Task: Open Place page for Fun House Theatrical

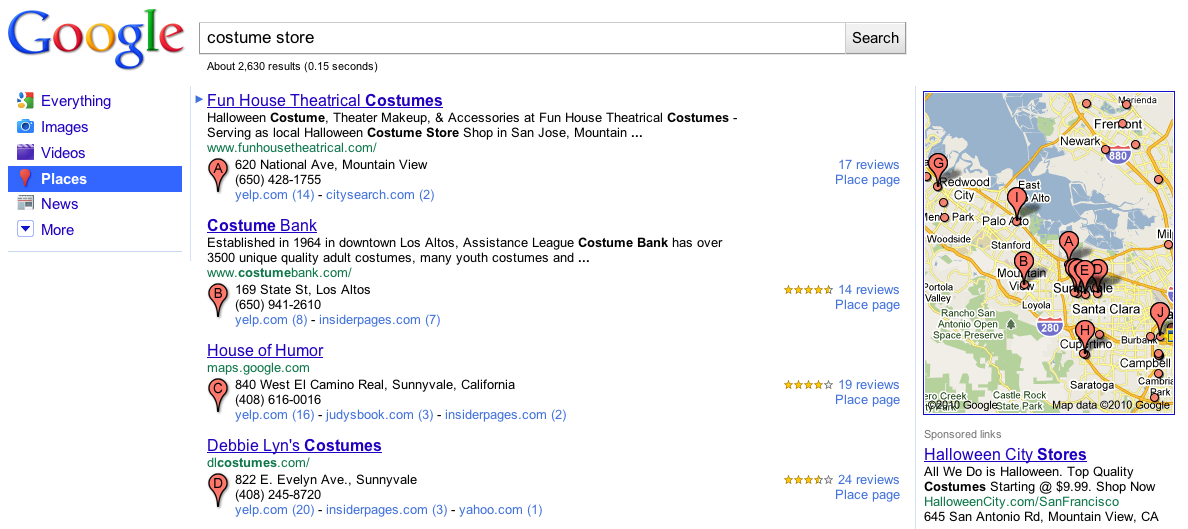Action: [867, 180]
